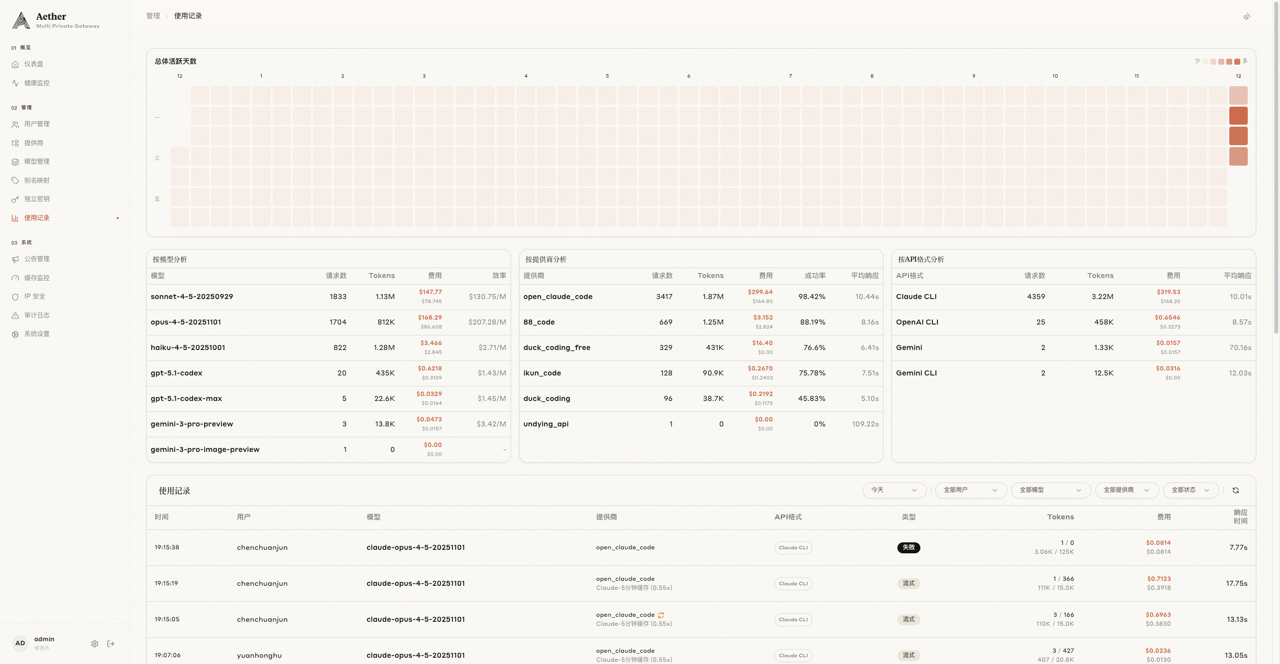Open 用户管理 users icon in sidebar

tap(15, 124)
